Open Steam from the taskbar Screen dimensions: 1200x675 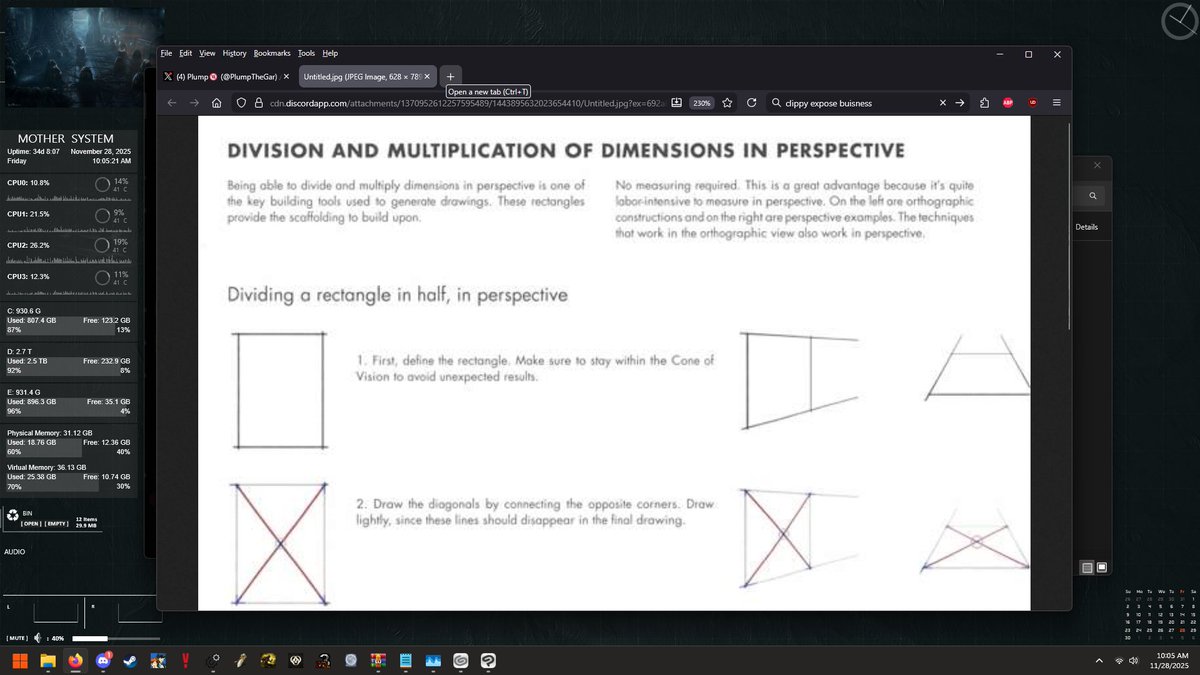click(130, 661)
